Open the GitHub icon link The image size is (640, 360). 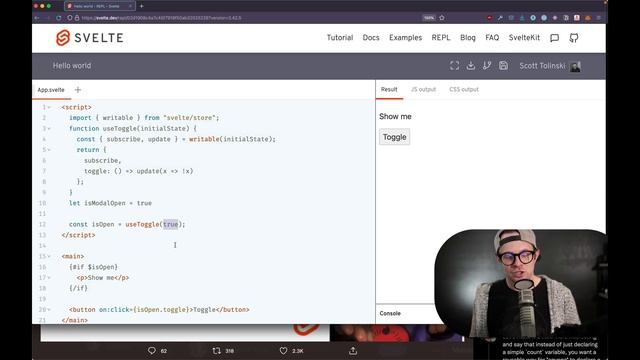[x=574, y=38]
